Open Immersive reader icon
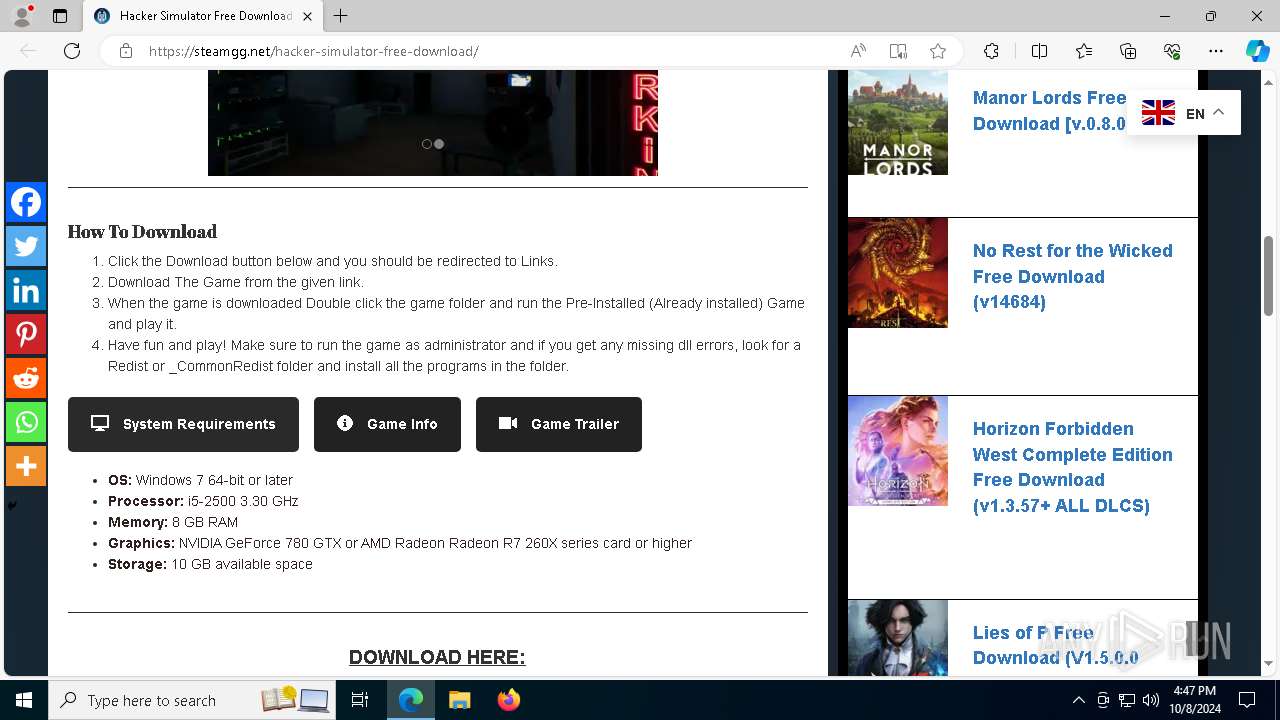The height and width of the screenshot is (720, 1280). point(898,51)
